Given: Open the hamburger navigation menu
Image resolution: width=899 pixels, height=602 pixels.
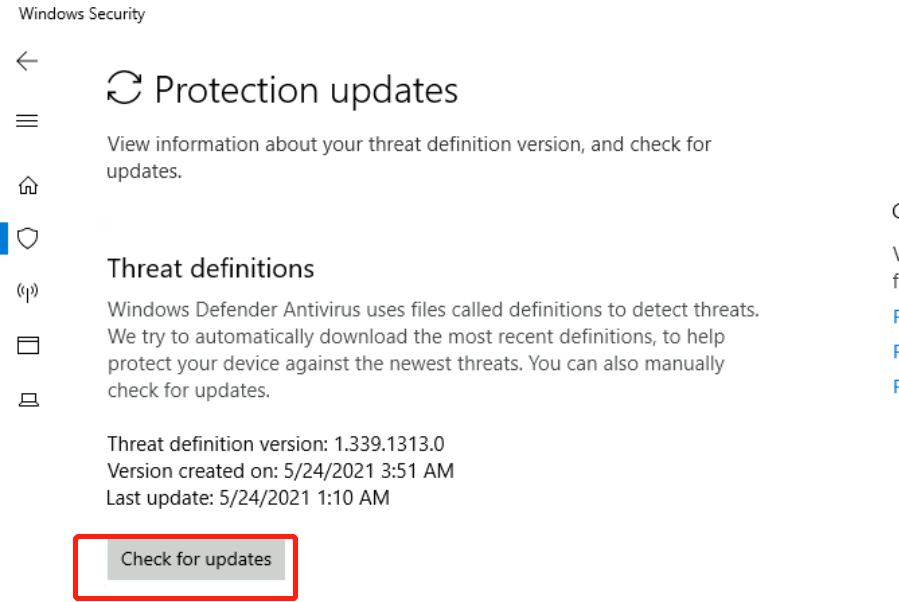Looking at the screenshot, I should pyautogui.click(x=27, y=121).
